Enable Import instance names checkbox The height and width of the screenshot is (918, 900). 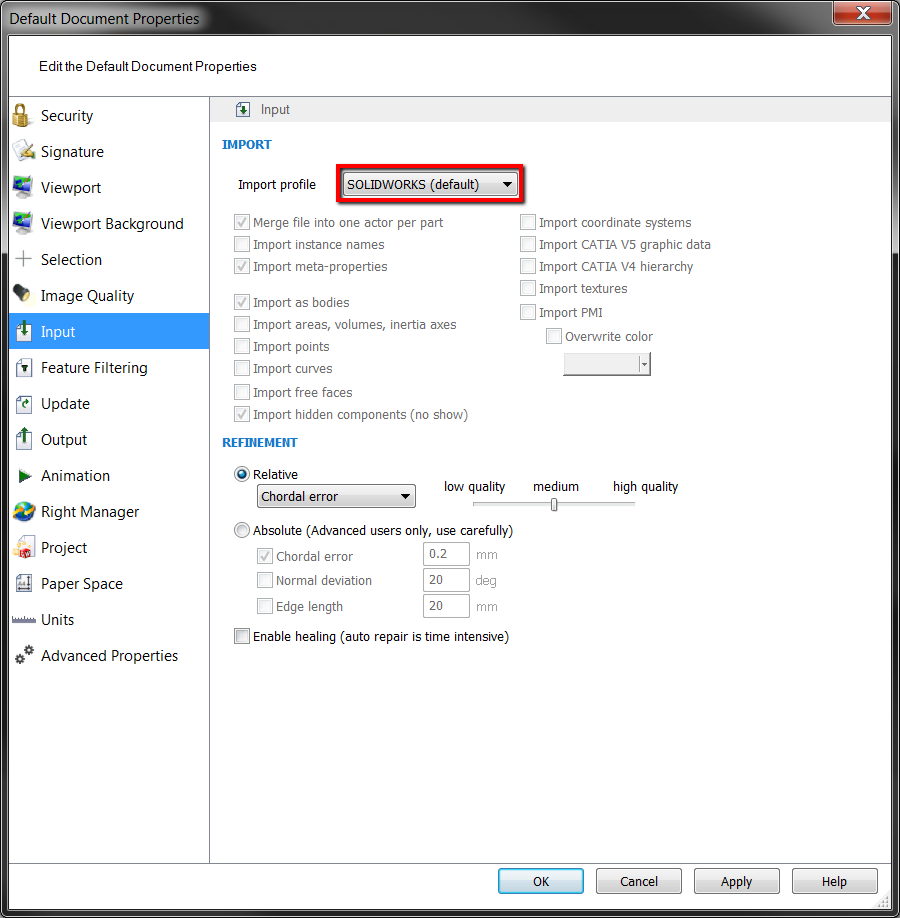(242, 244)
